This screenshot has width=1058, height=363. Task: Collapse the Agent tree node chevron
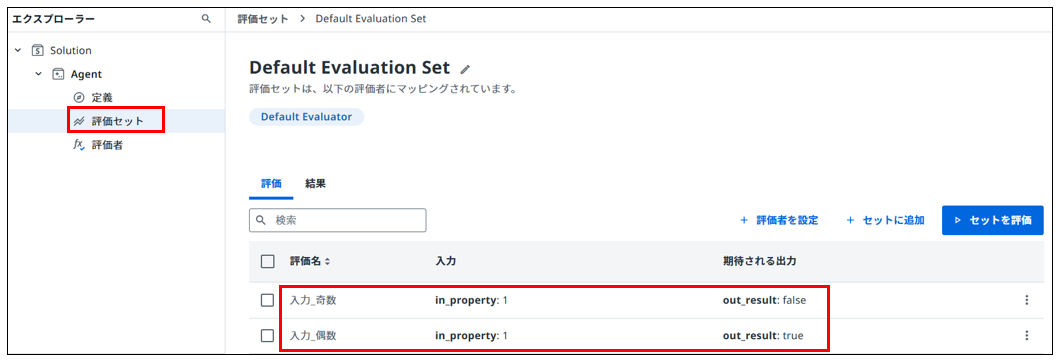pyautogui.click(x=38, y=74)
